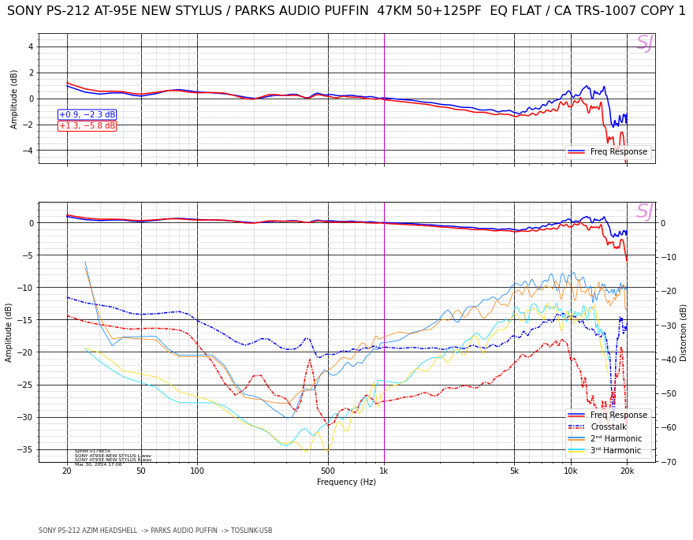This screenshot has height=540, width=693.
Task: Click the chart title starting "SONY PS-212 AT-95E"
Action: (x=346, y=11)
